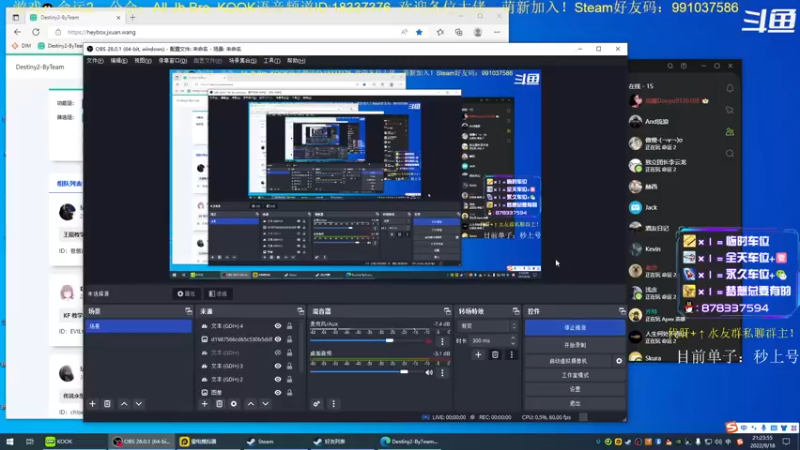Move scene up in Scenes panel

(x=124, y=404)
